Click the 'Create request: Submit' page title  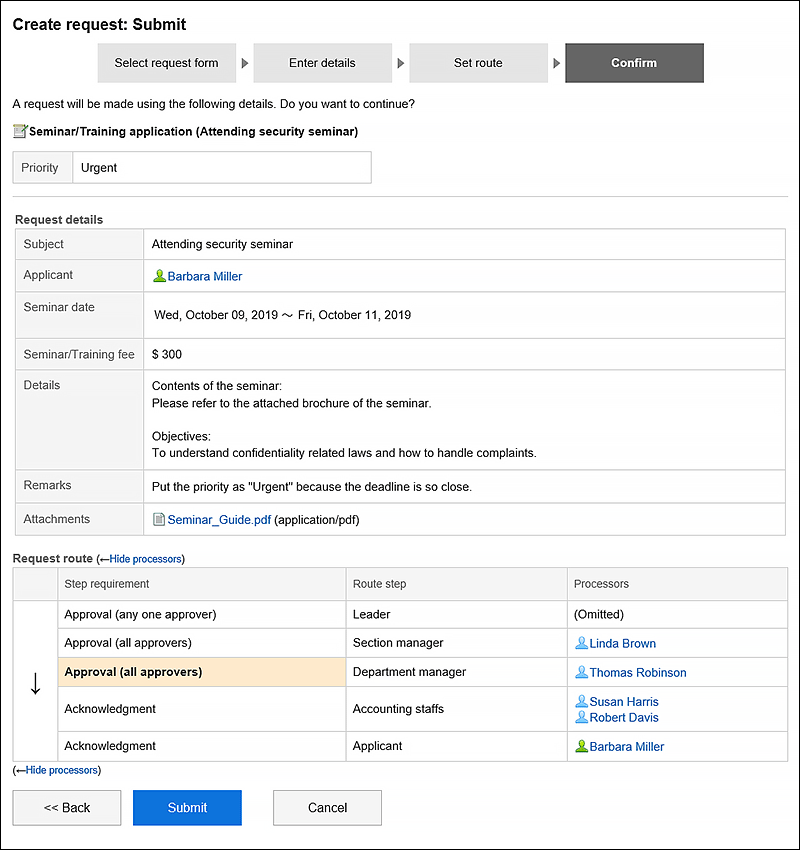click(x=99, y=24)
